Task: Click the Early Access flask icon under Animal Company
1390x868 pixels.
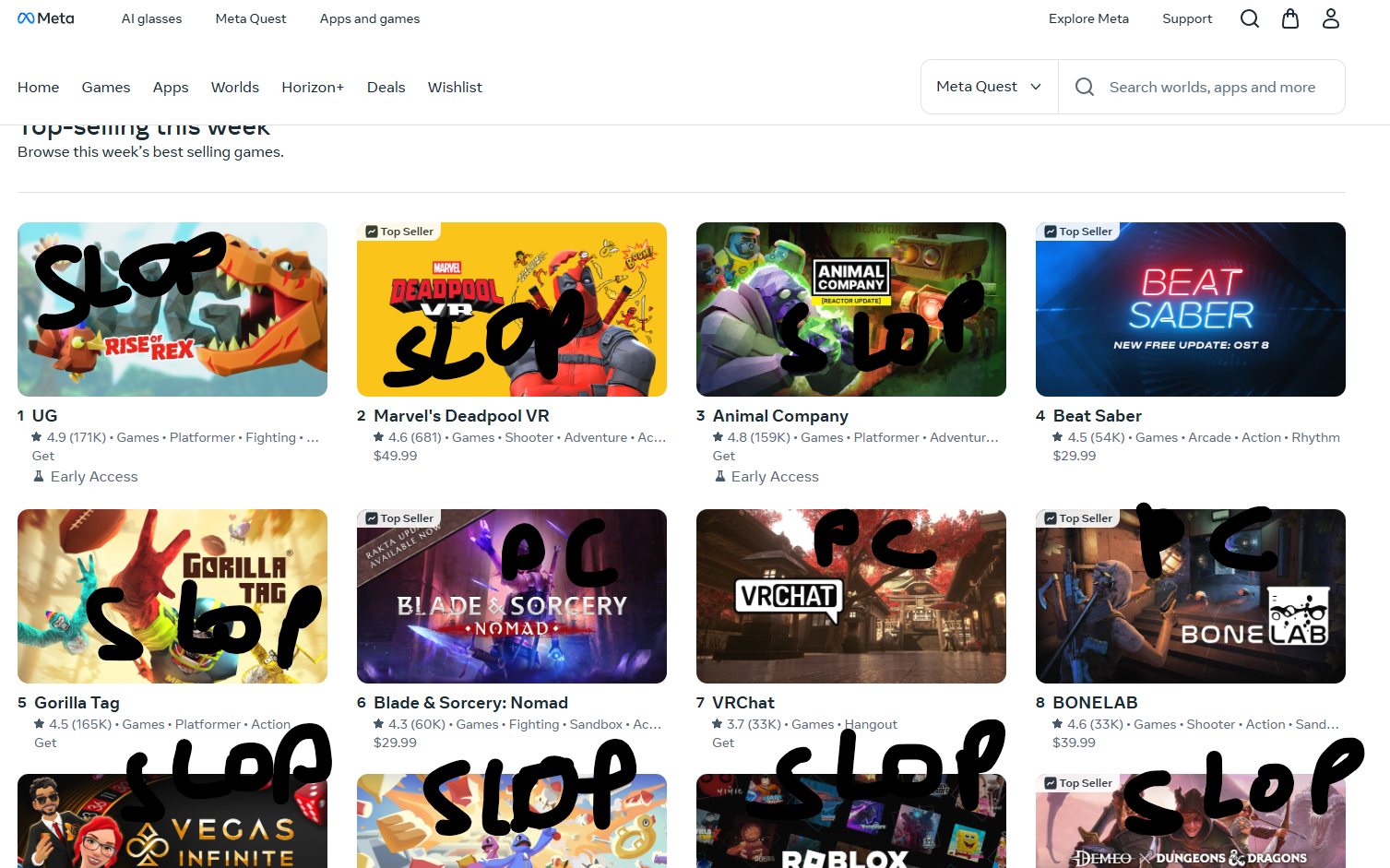Action: click(x=719, y=477)
